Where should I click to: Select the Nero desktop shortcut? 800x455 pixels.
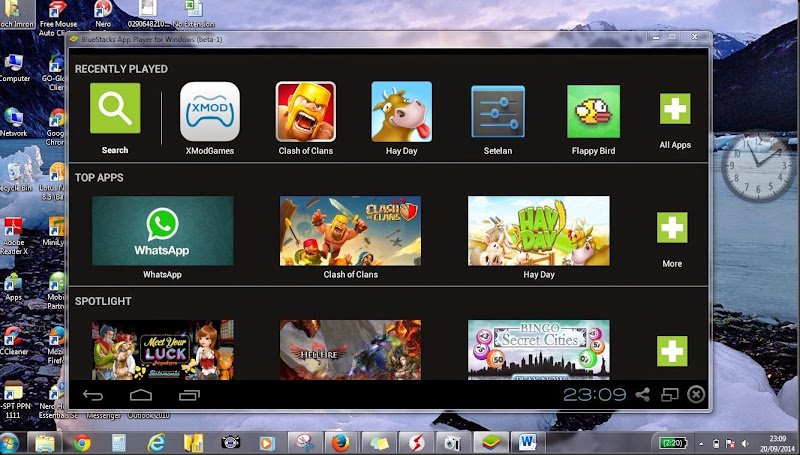[103, 14]
